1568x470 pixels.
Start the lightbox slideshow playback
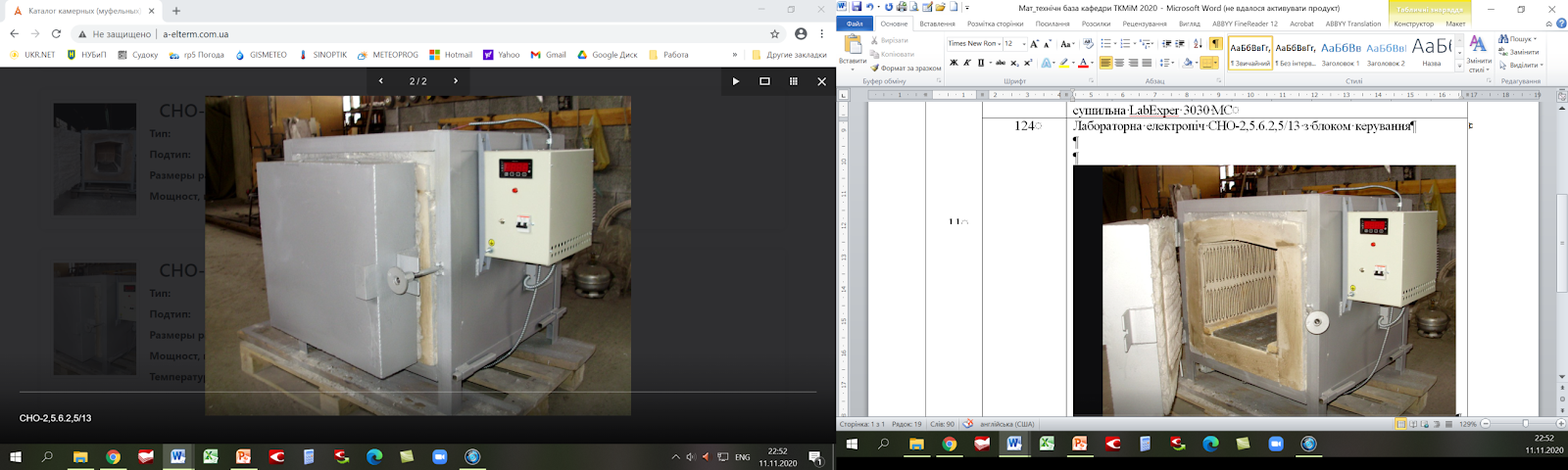[x=736, y=81]
